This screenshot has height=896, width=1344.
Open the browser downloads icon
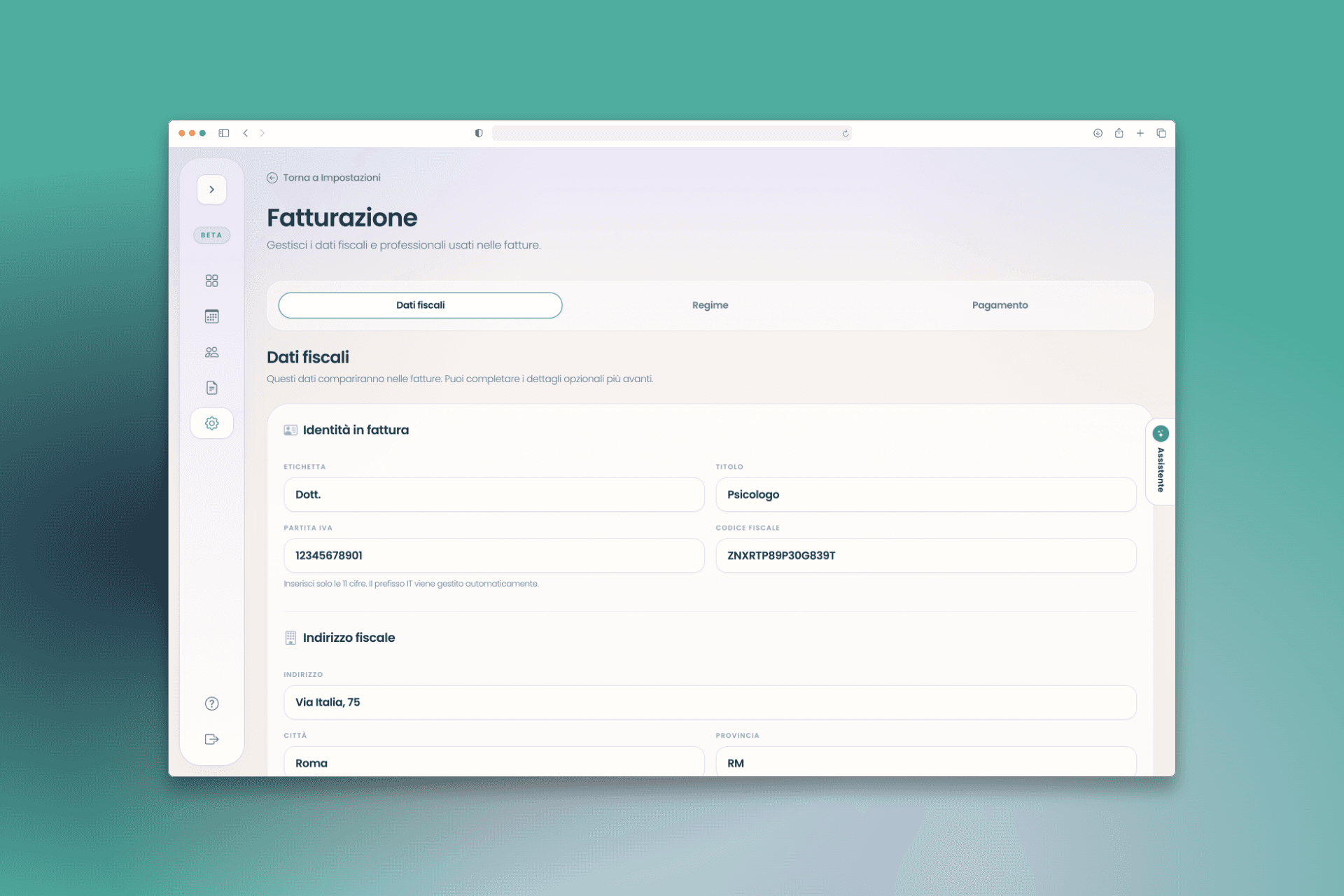[1098, 133]
